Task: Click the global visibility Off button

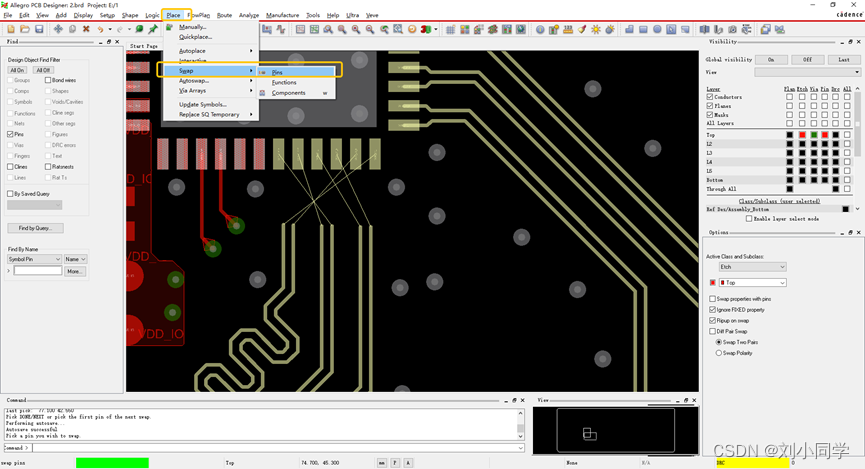Action: click(x=807, y=59)
